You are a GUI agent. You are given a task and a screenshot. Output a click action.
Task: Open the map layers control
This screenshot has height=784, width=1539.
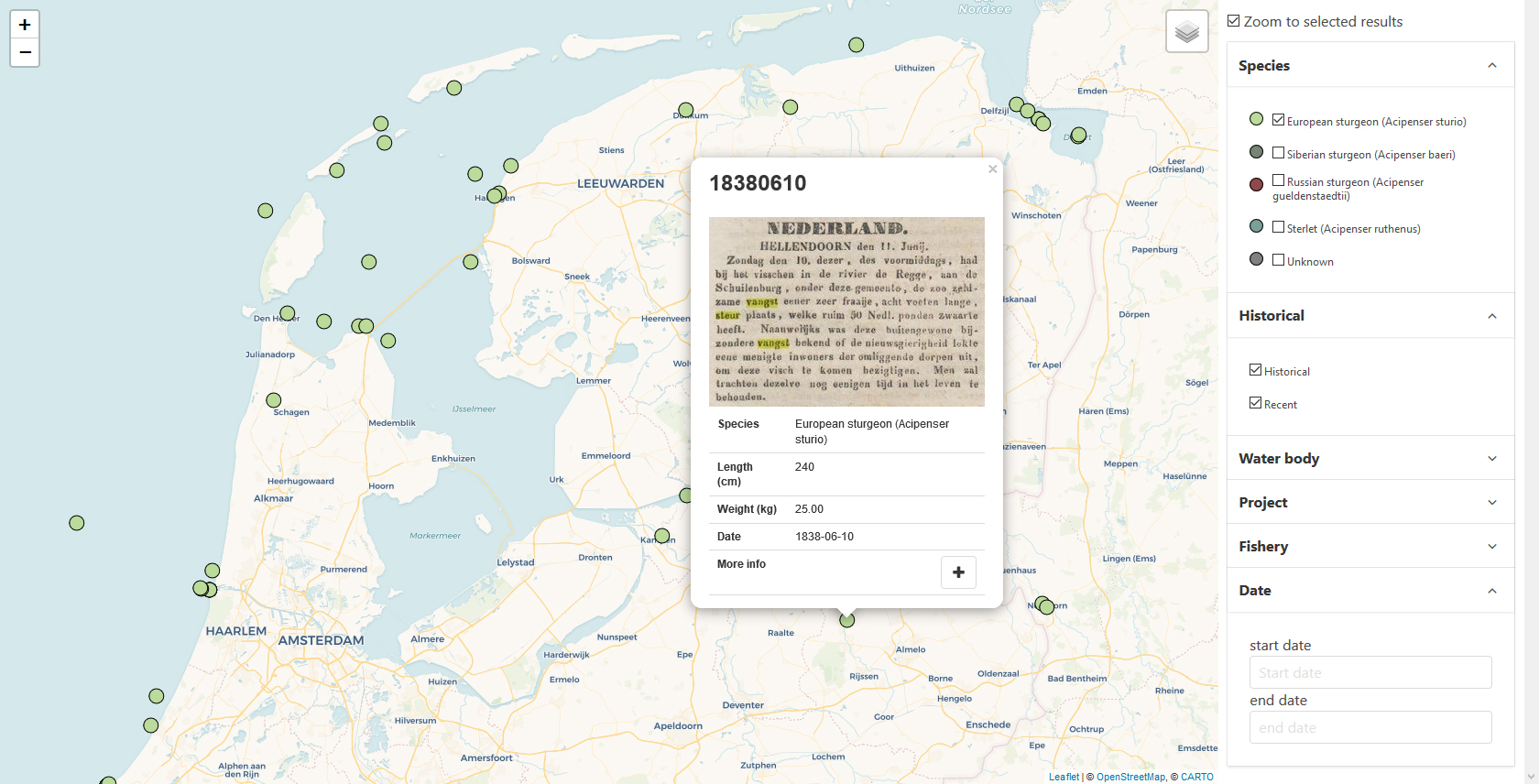pyautogui.click(x=1186, y=32)
